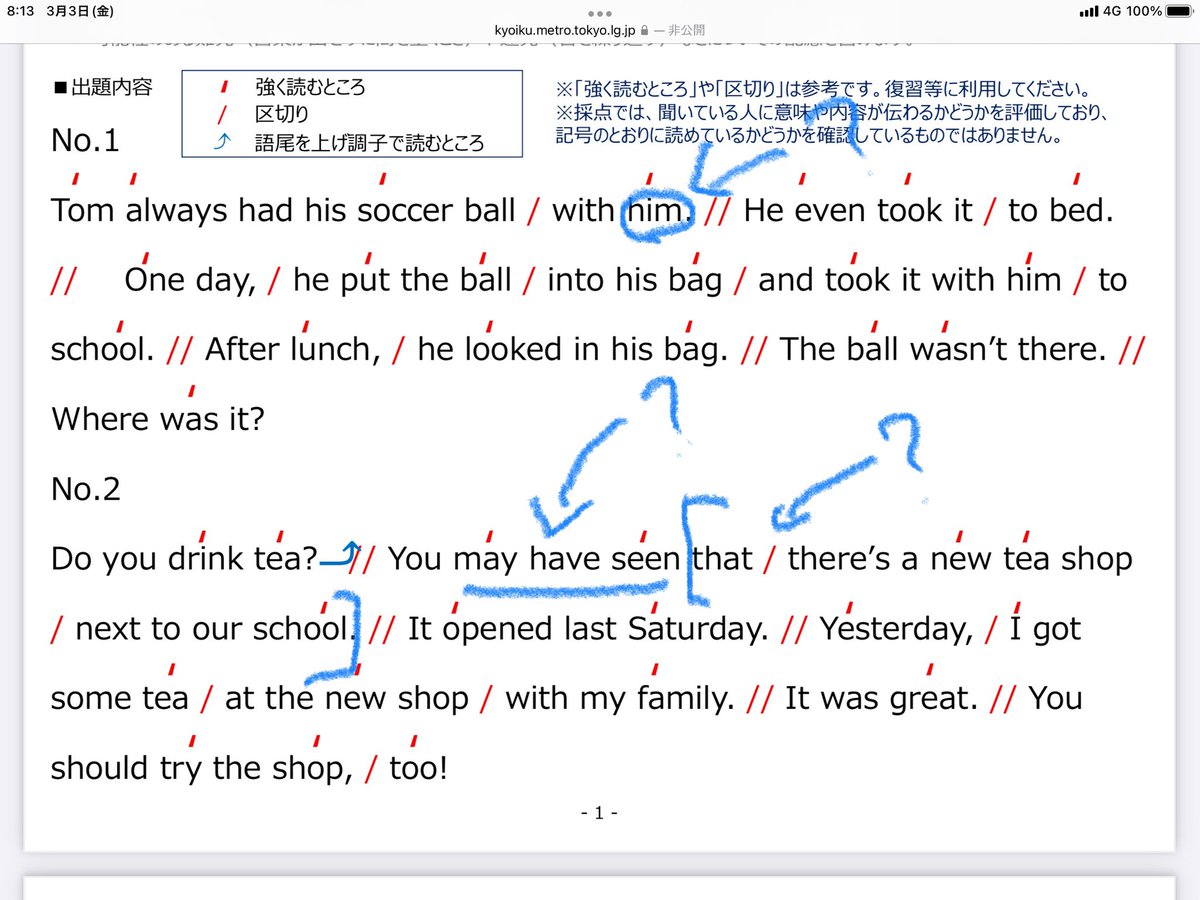Screen dimensions: 1200x900
Task: Select the phrase "next to our school."
Action: pos(215,629)
